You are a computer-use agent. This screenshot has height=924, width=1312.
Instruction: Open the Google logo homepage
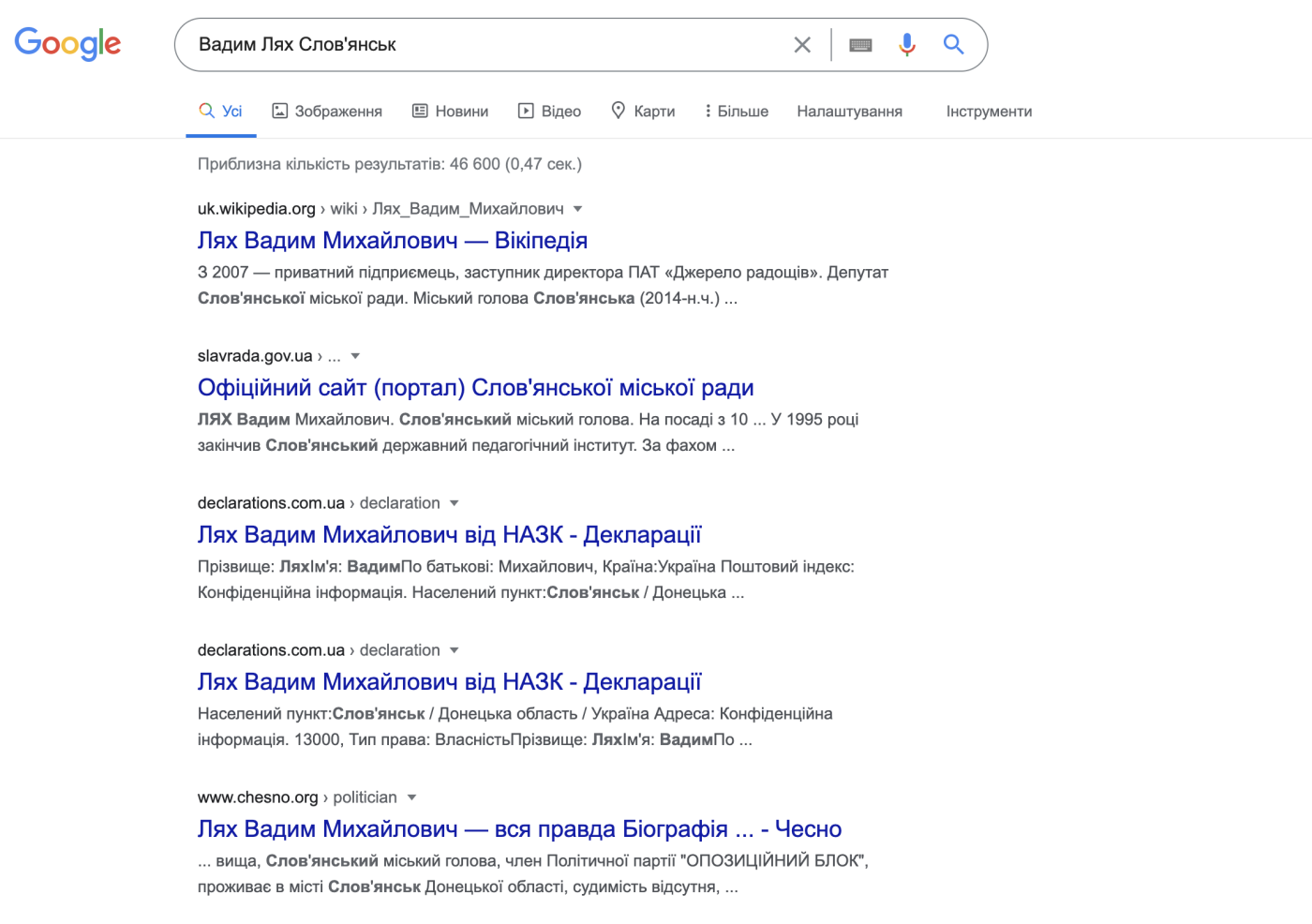pyautogui.click(x=67, y=43)
